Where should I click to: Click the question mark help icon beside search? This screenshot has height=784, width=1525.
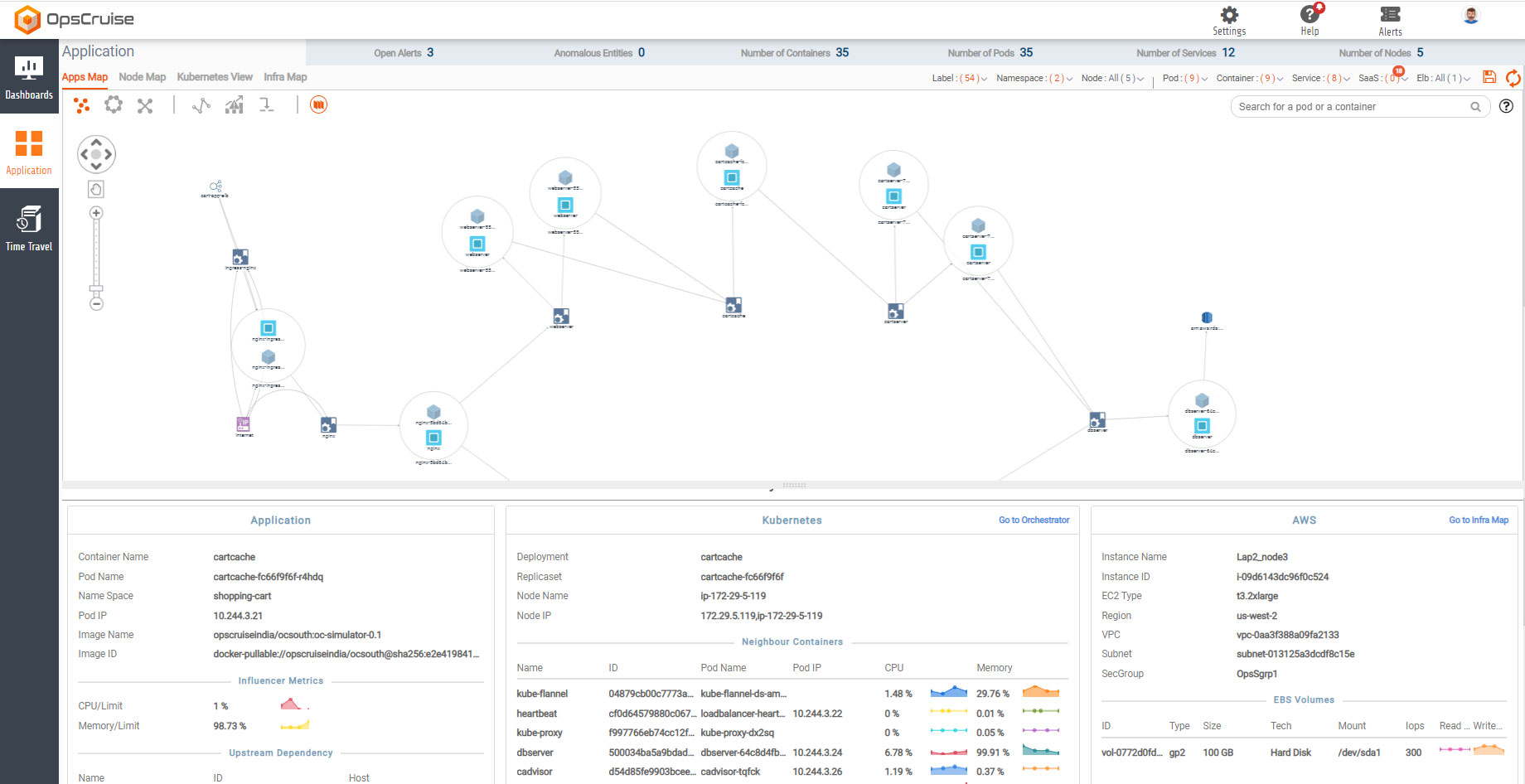tap(1506, 106)
